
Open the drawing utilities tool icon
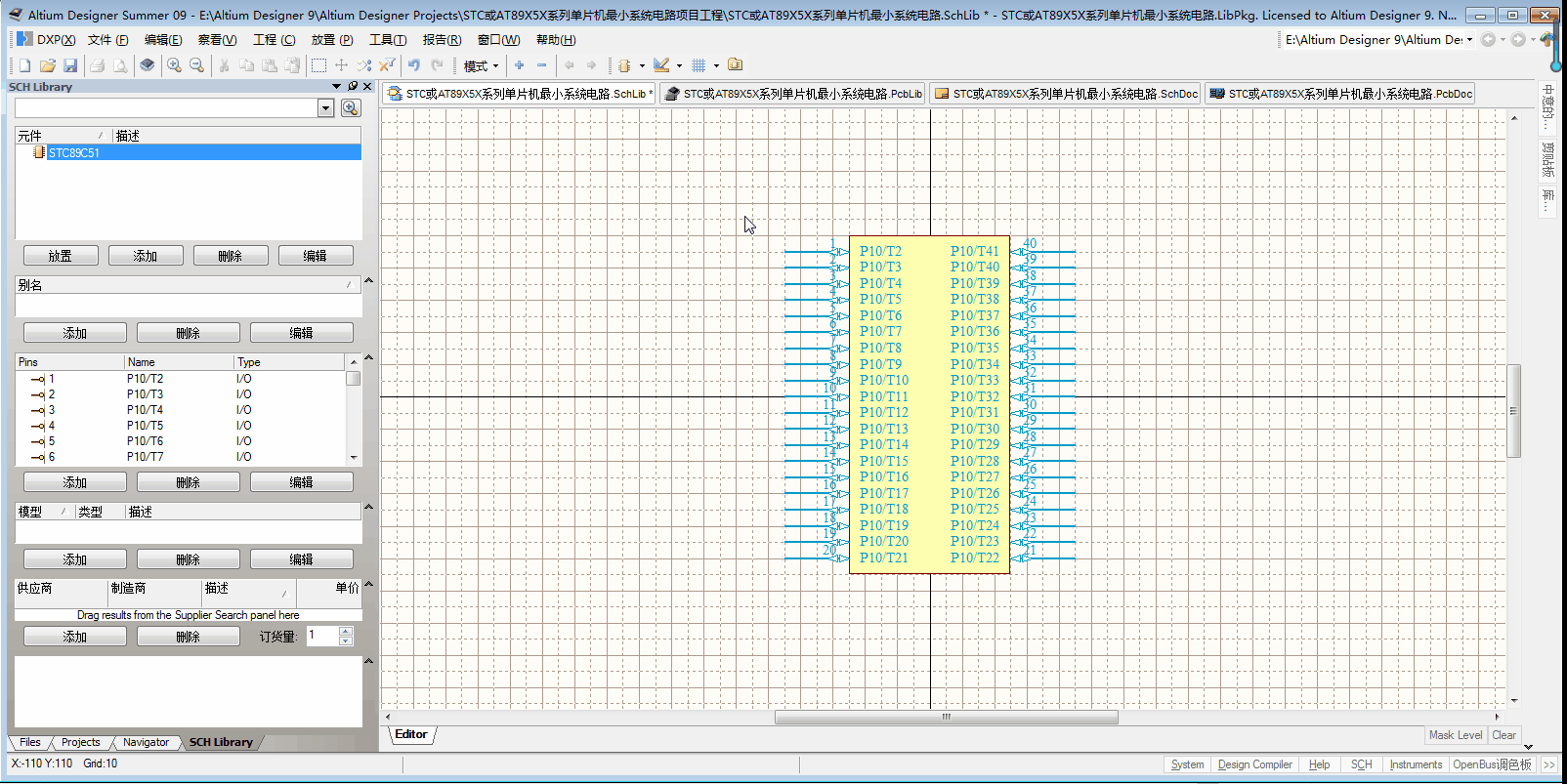pyautogui.click(x=661, y=65)
